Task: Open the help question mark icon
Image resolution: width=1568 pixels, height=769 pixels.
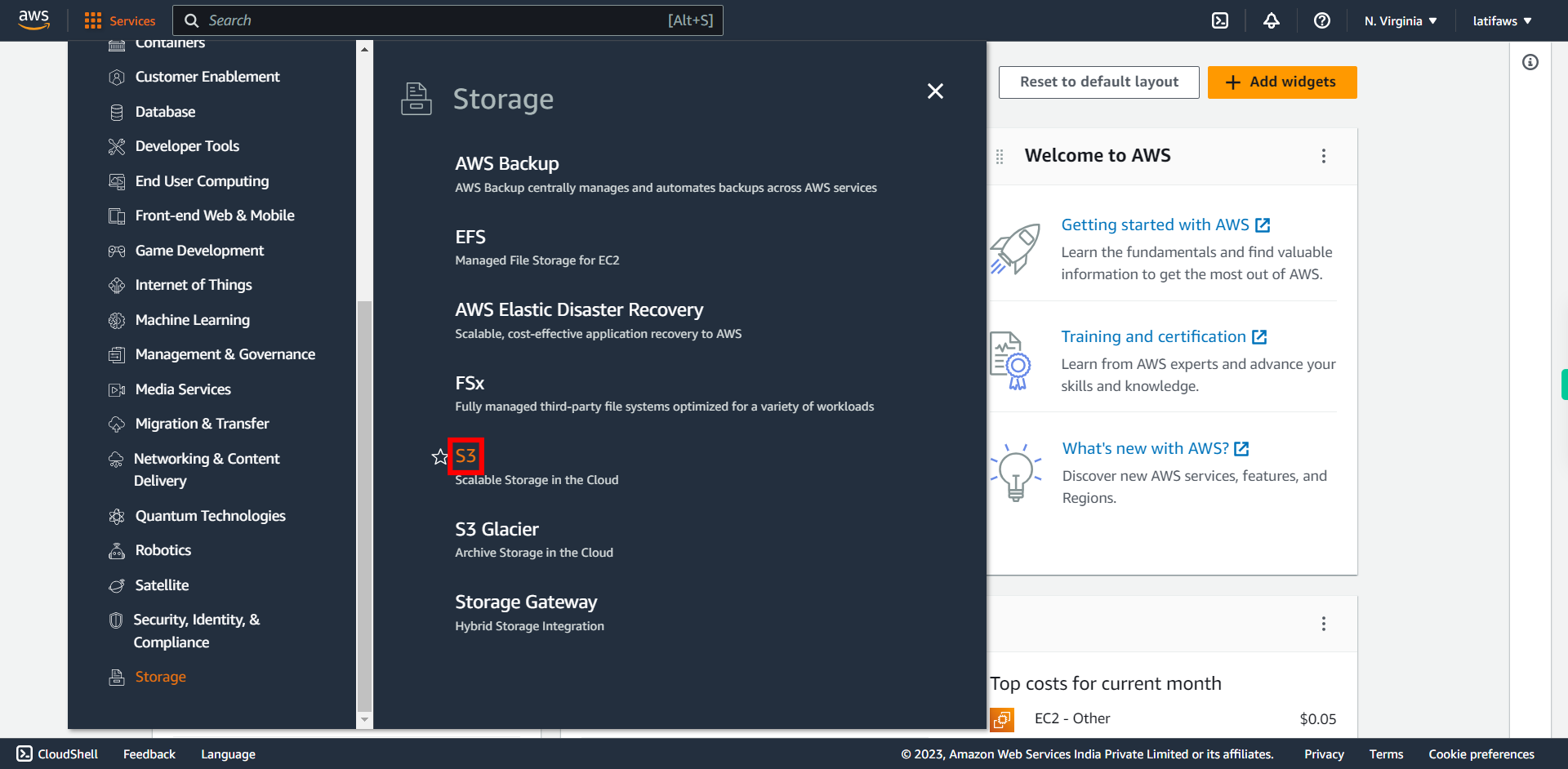Action: click(1322, 20)
